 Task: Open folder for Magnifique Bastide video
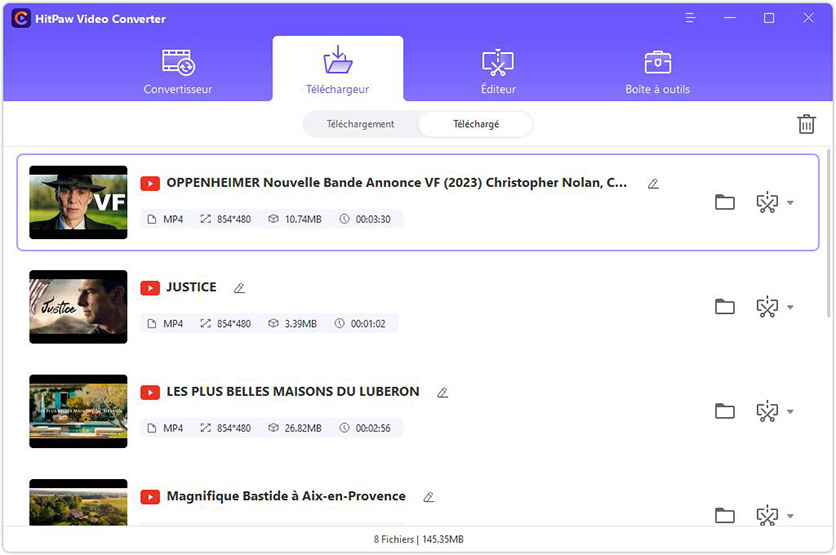tap(725, 516)
